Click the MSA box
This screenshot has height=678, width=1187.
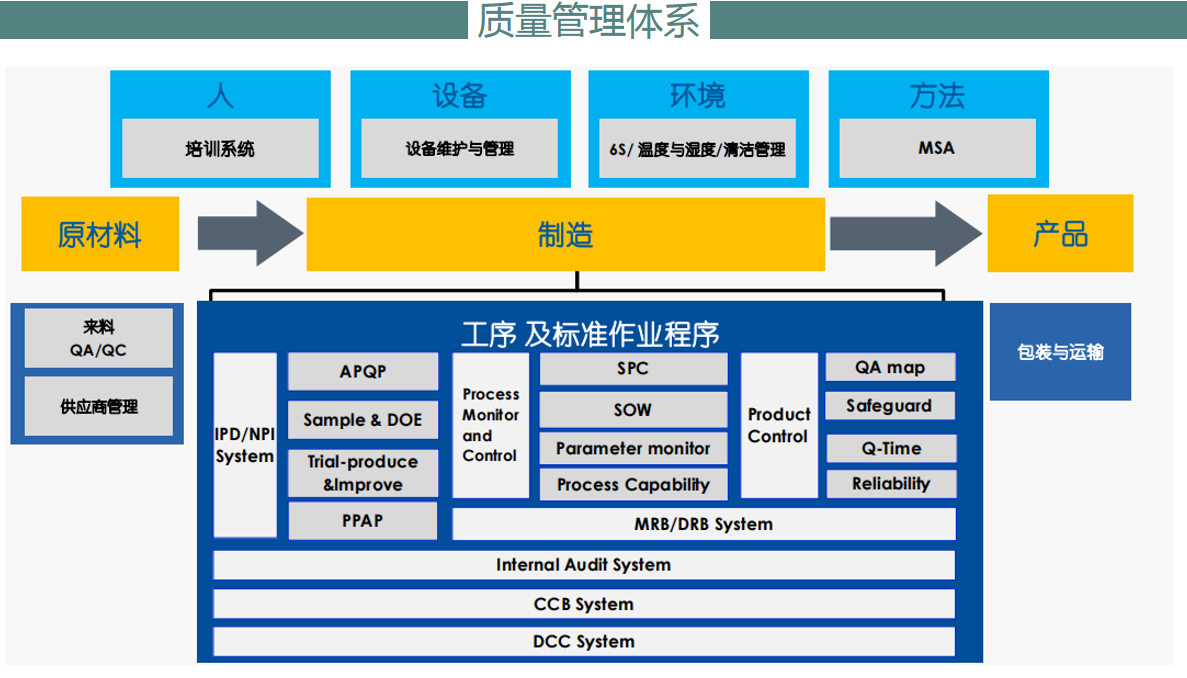(937, 148)
